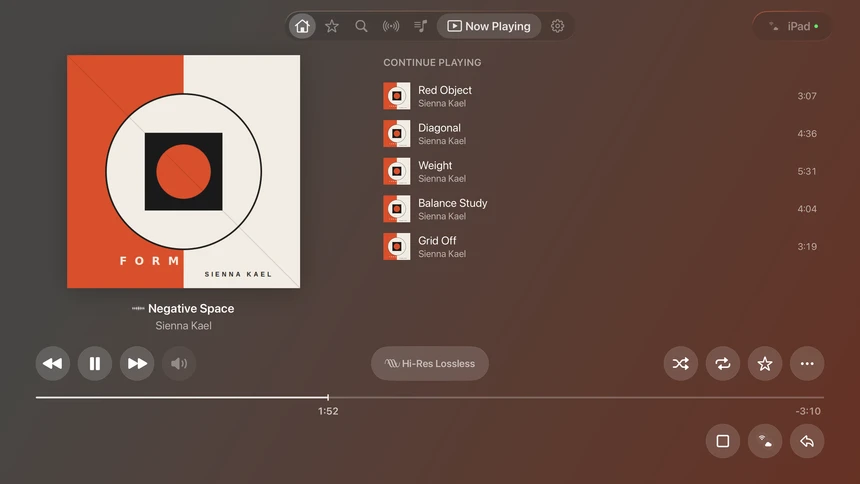860x484 pixels.
Task: Click the Red Object album thumbnail
Action: click(397, 96)
